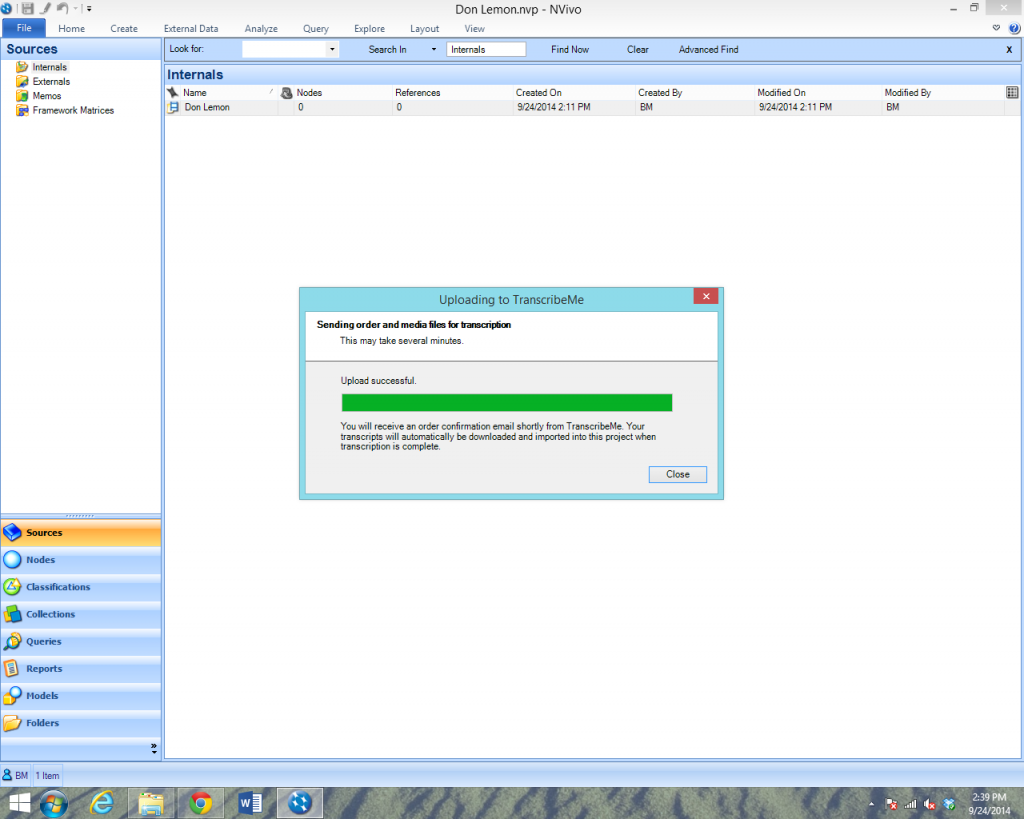1024x819 pixels.
Task: Click the Nodes column header
Action: 342,93
